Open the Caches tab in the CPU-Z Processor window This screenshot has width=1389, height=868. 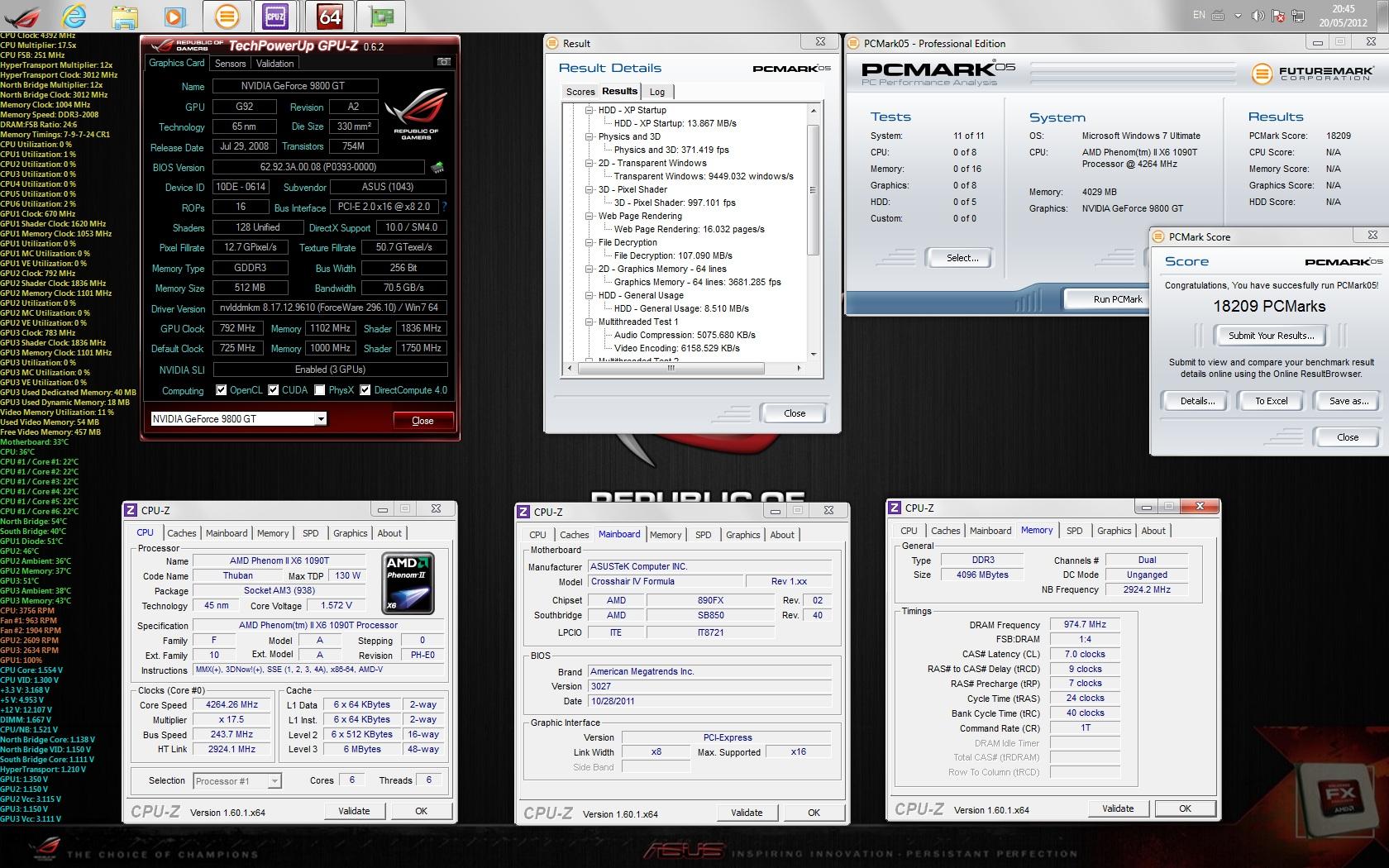[x=182, y=533]
